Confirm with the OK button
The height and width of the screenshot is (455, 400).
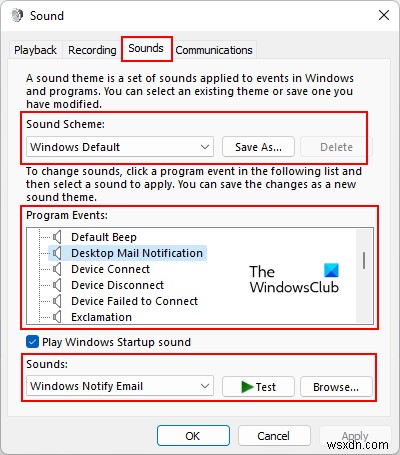coord(193,436)
